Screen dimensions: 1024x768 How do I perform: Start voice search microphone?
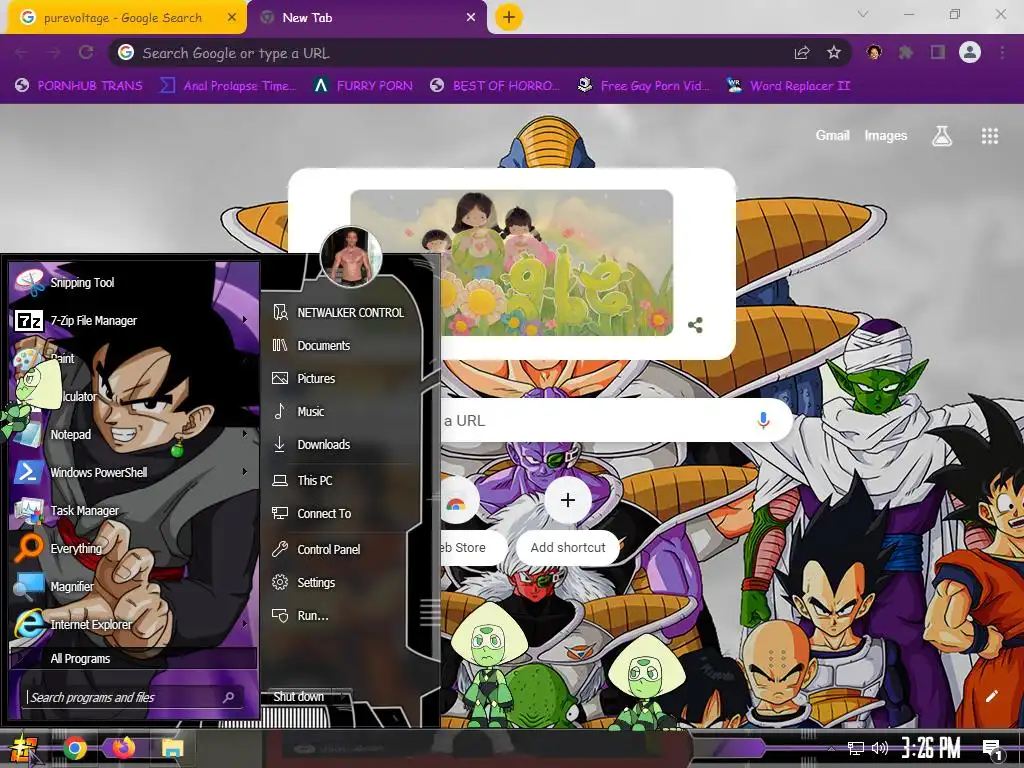[x=763, y=420]
